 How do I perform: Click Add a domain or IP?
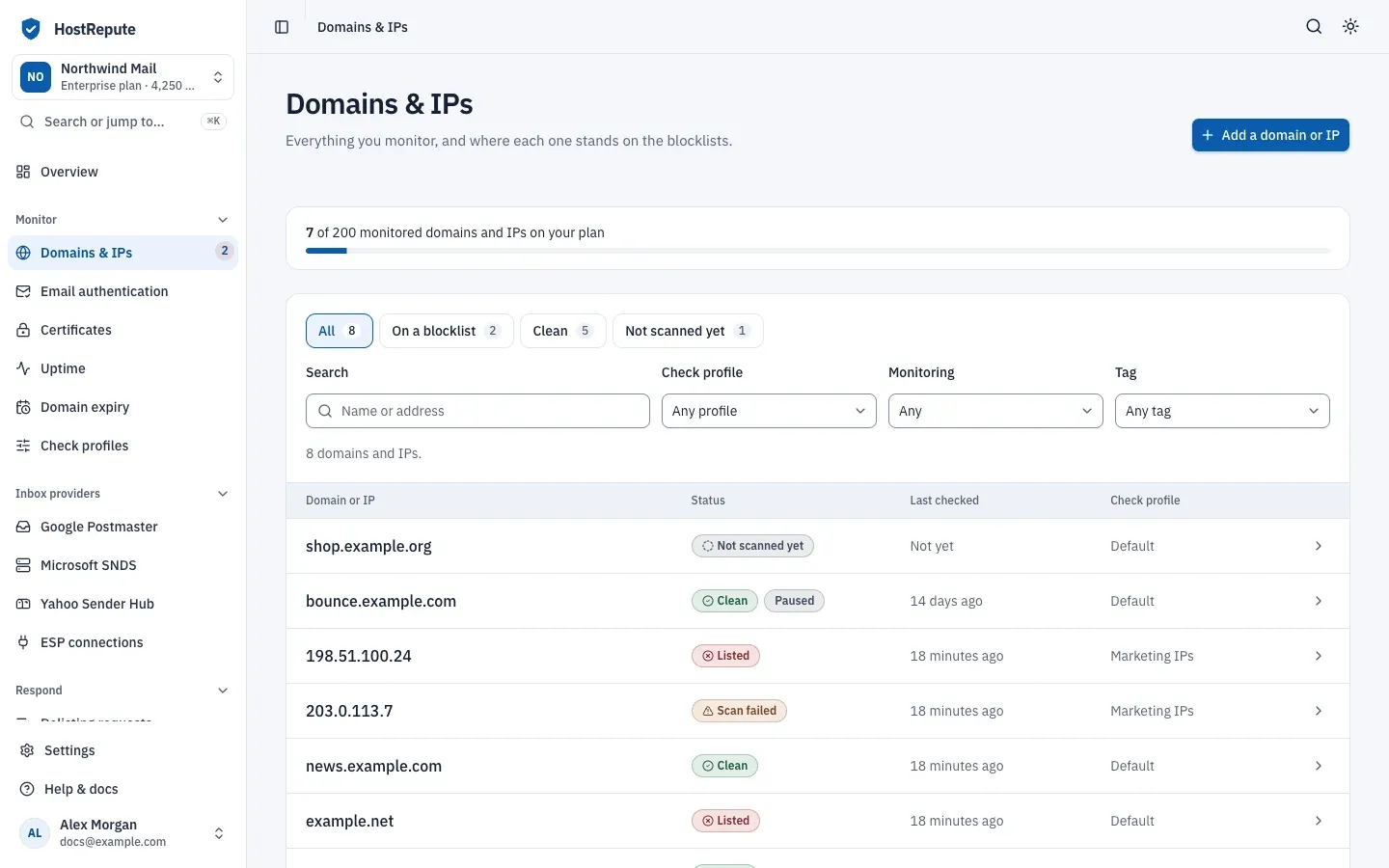[1270, 135]
